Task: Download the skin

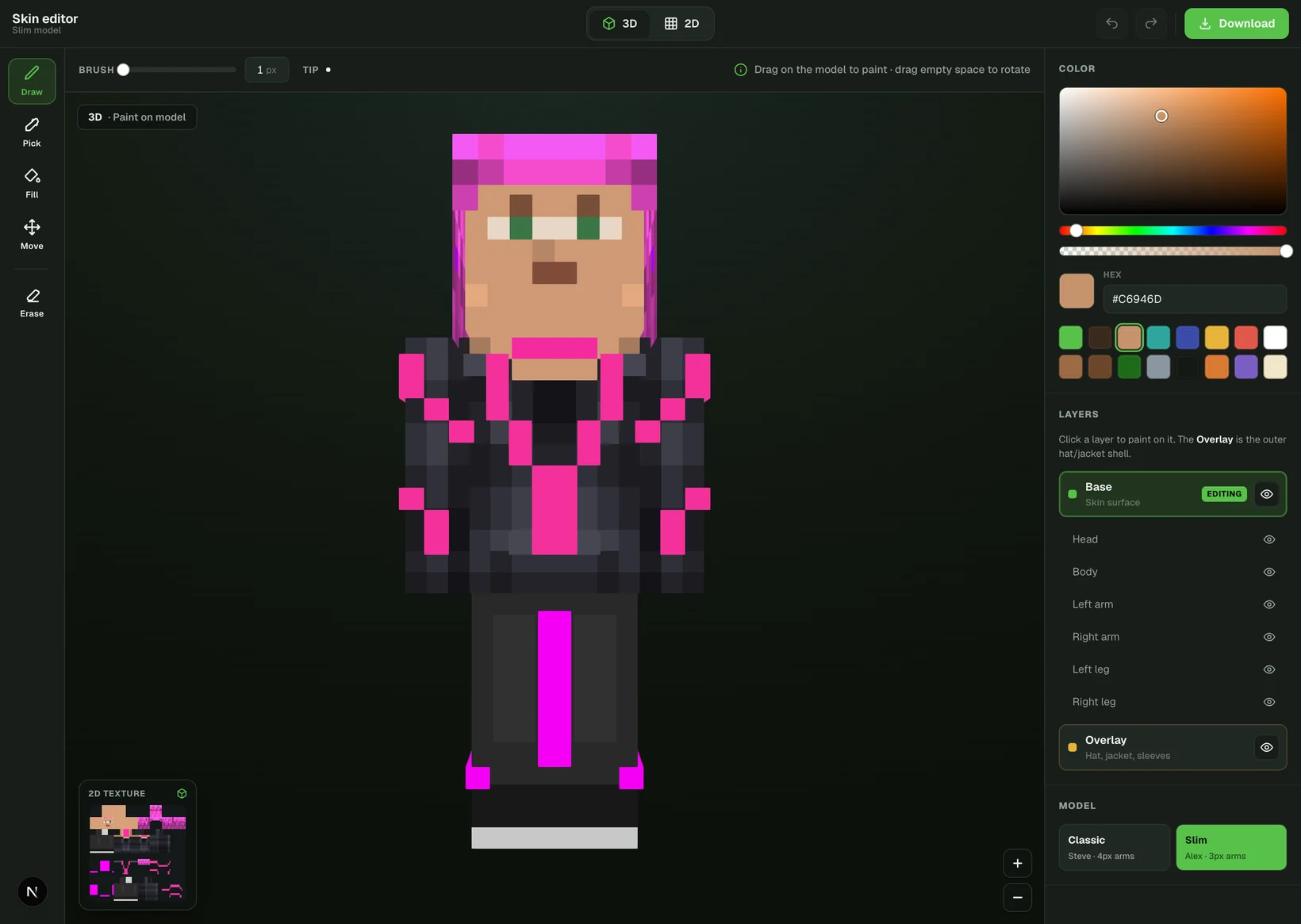Action: pyautogui.click(x=1236, y=23)
